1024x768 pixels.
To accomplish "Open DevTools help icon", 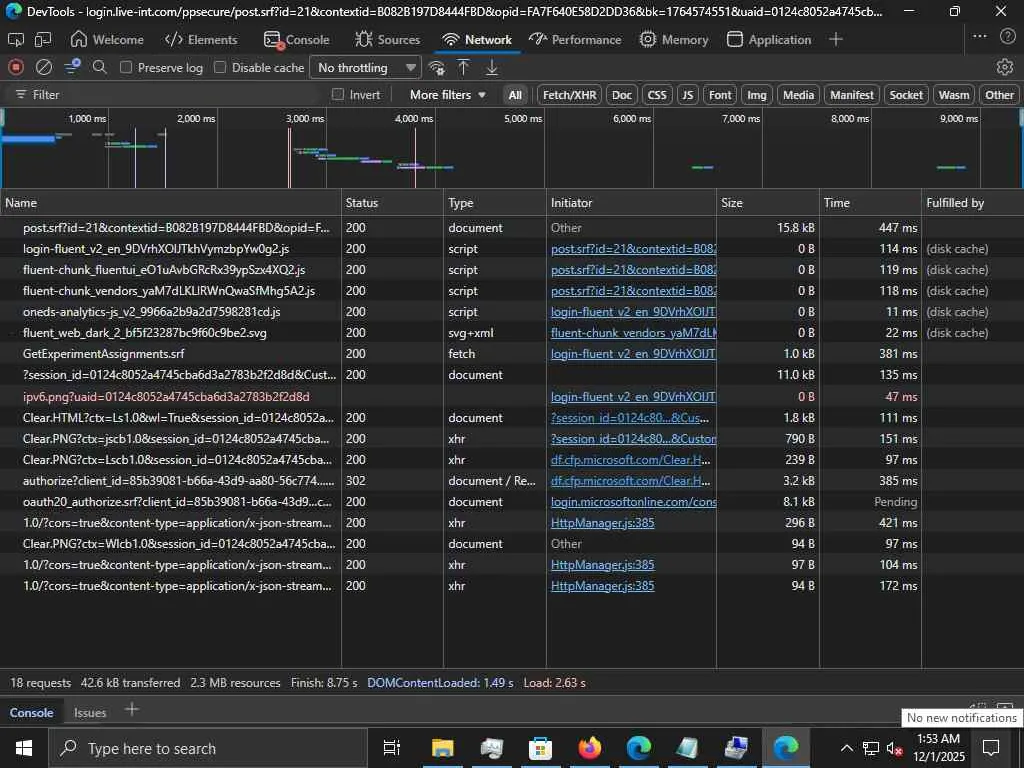I will (1008, 37).
